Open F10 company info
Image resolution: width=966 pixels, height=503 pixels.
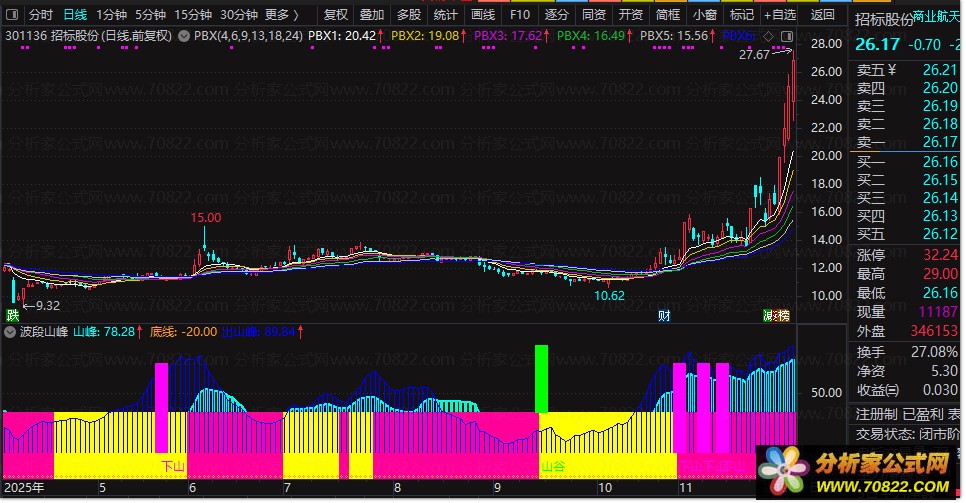pyautogui.click(x=519, y=14)
